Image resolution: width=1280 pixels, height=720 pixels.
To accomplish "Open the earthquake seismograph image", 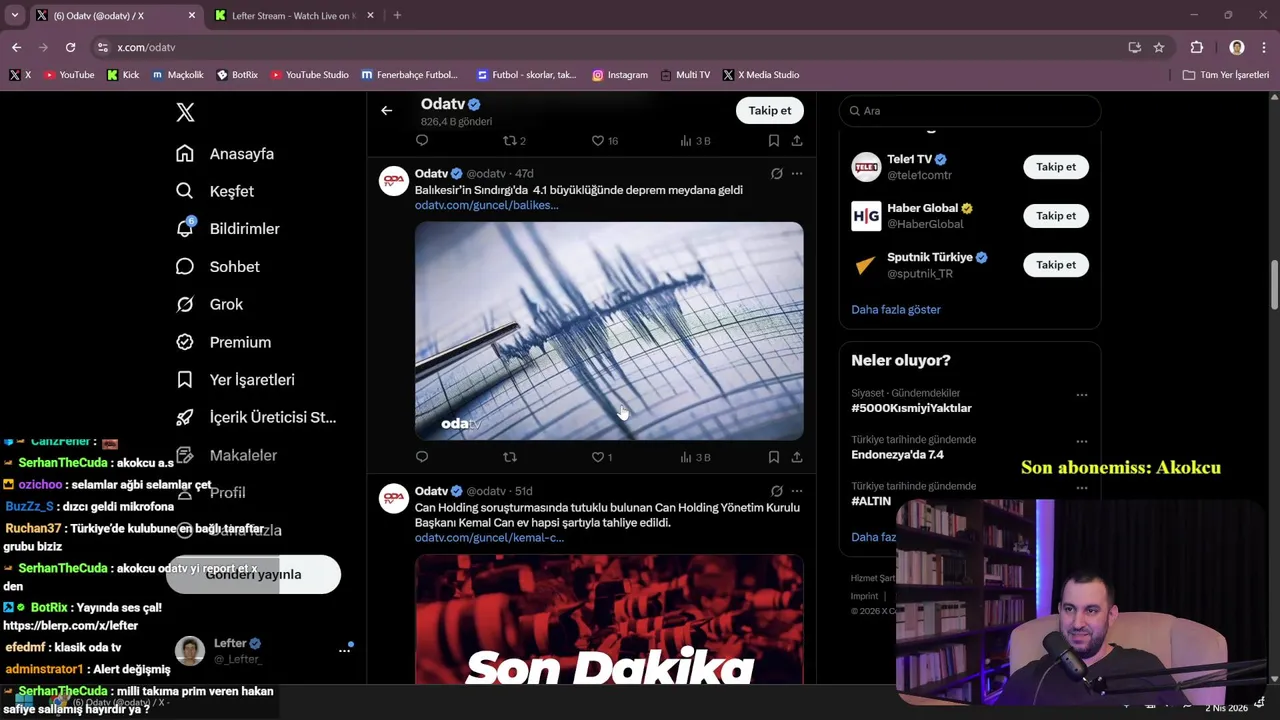I will [x=609, y=331].
